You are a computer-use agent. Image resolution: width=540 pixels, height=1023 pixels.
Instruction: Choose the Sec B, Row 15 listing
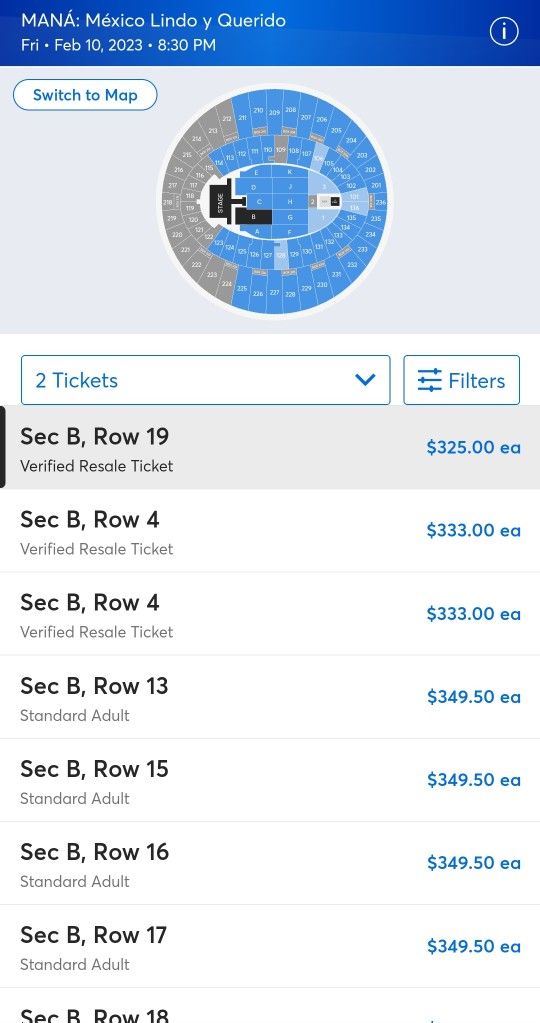coord(270,780)
